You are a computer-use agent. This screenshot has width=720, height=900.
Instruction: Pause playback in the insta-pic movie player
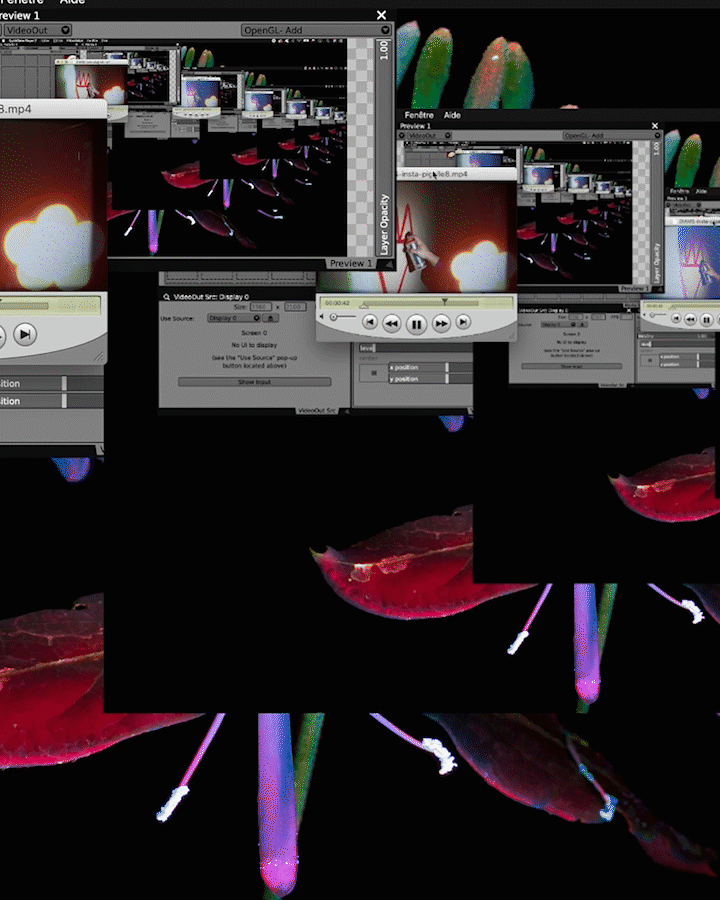tap(416, 324)
